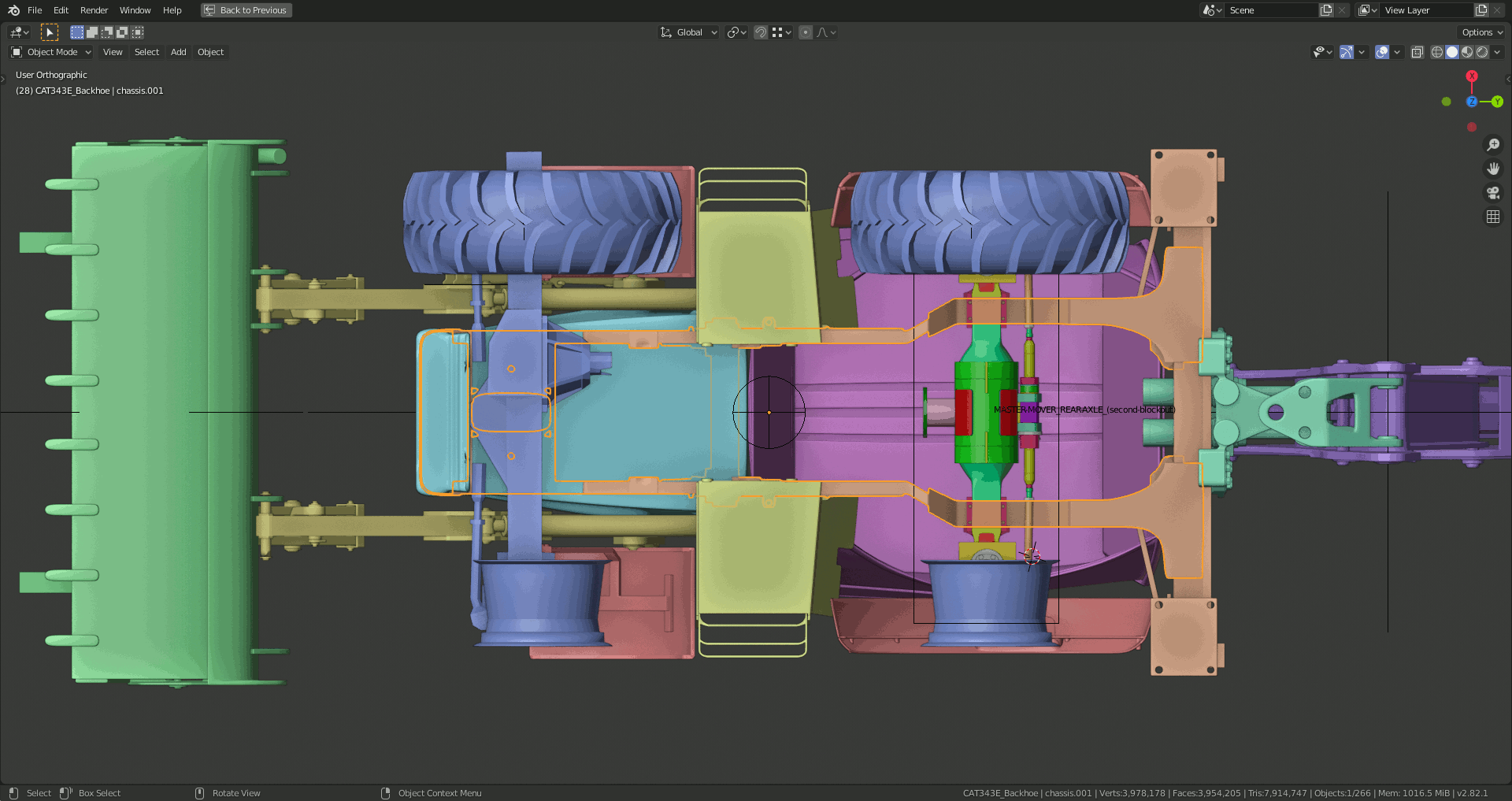This screenshot has width=1512, height=801.
Task: Expand the Options dropdown
Action: 1482,32
